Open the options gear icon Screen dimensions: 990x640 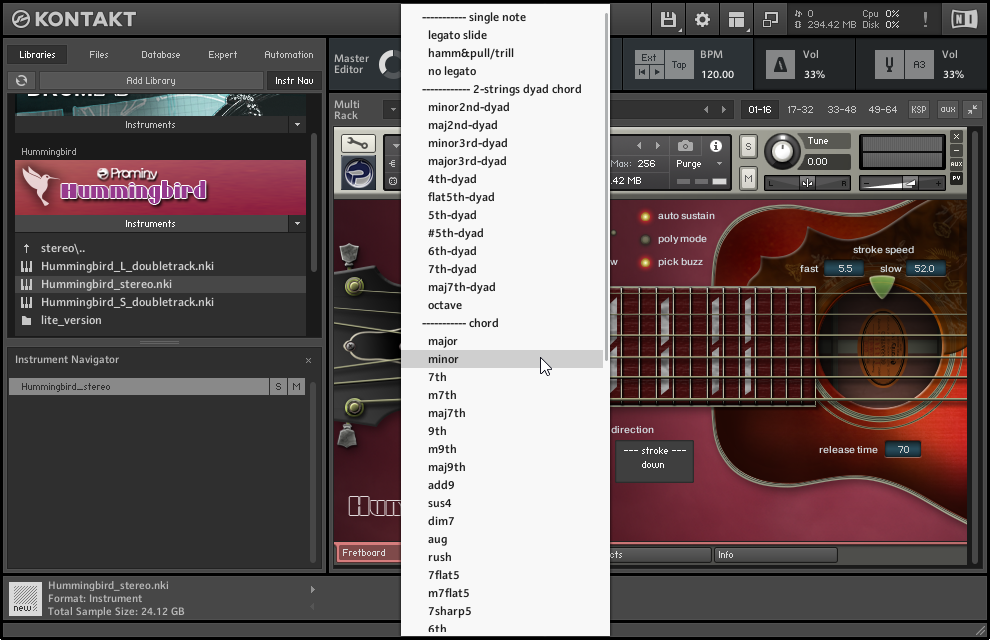(702, 20)
